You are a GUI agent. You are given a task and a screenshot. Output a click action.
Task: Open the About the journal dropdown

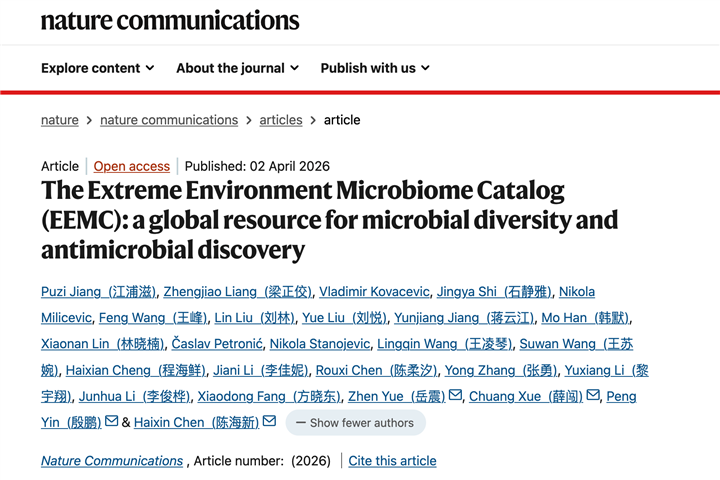click(238, 68)
